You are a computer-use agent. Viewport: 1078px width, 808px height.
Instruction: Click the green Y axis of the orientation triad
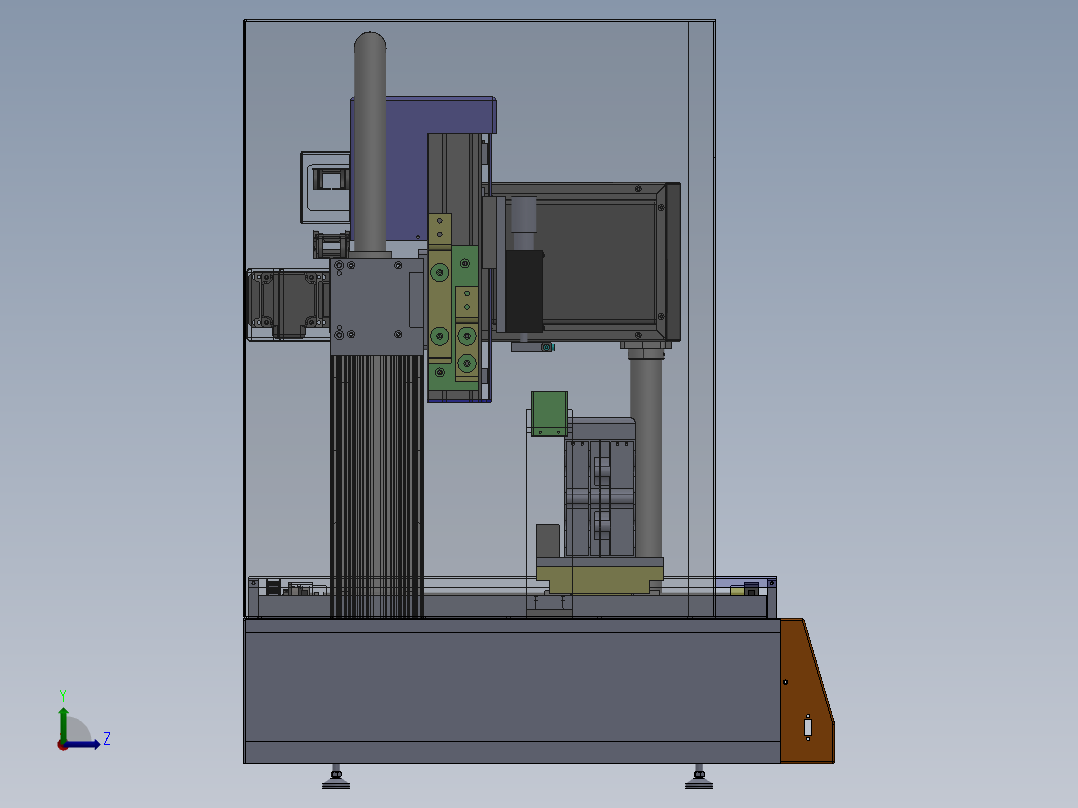(x=63, y=725)
